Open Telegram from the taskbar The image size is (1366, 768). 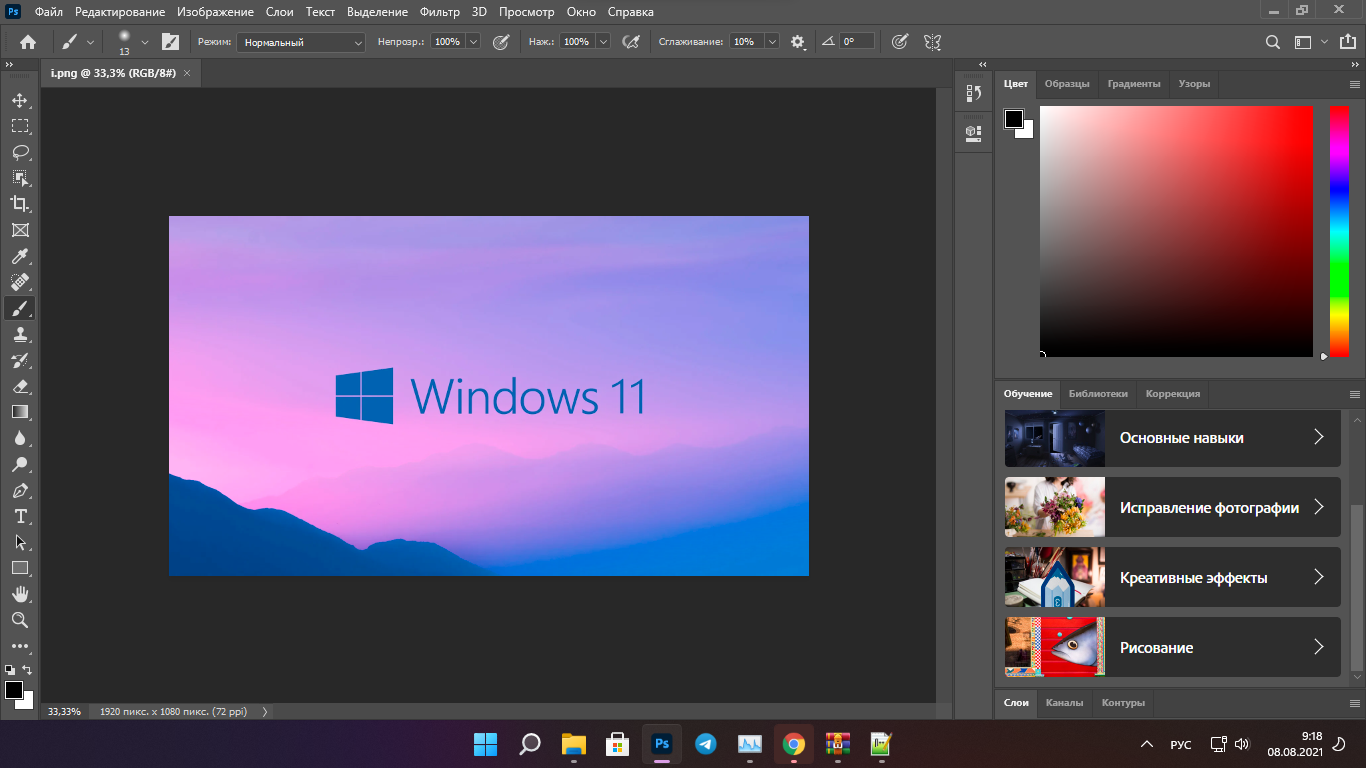coord(706,744)
